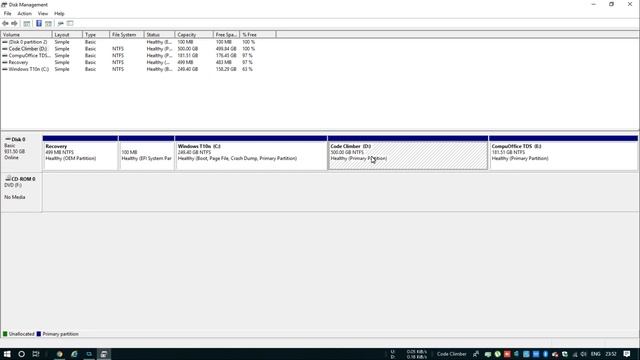This screenshot has width=640, height=360.
Task: Sort by File System column header
Action: pos(127,35)
